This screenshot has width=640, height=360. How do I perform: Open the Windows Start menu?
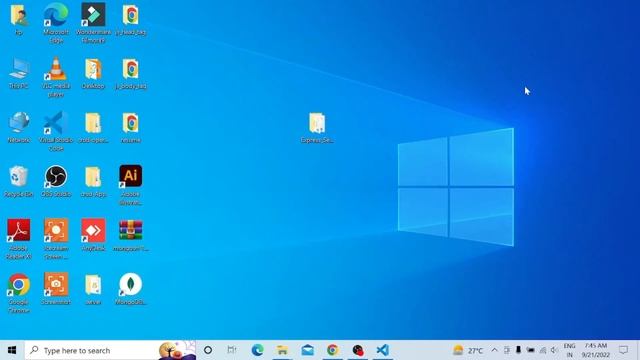pyautogui.click(x=12, y=350)
